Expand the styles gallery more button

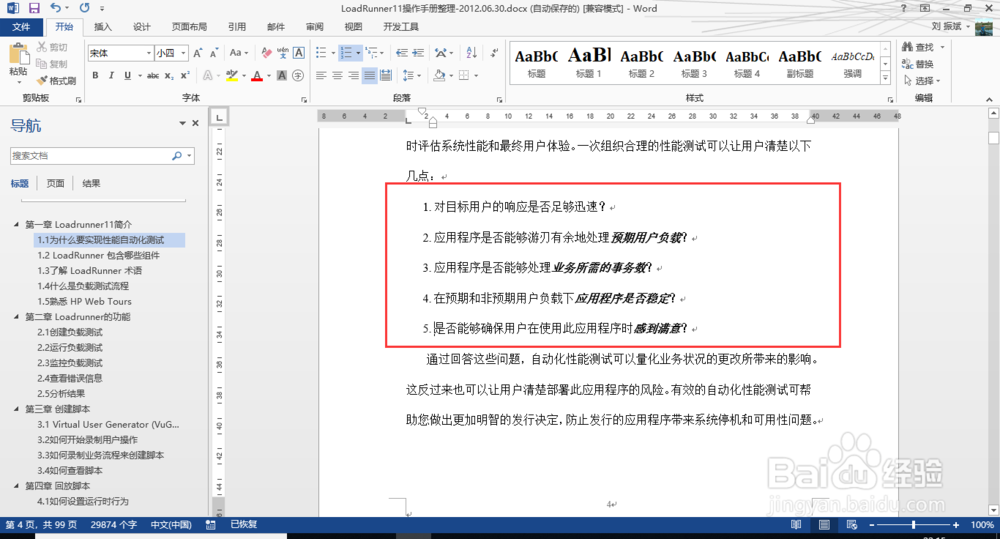tap(885, 78)
